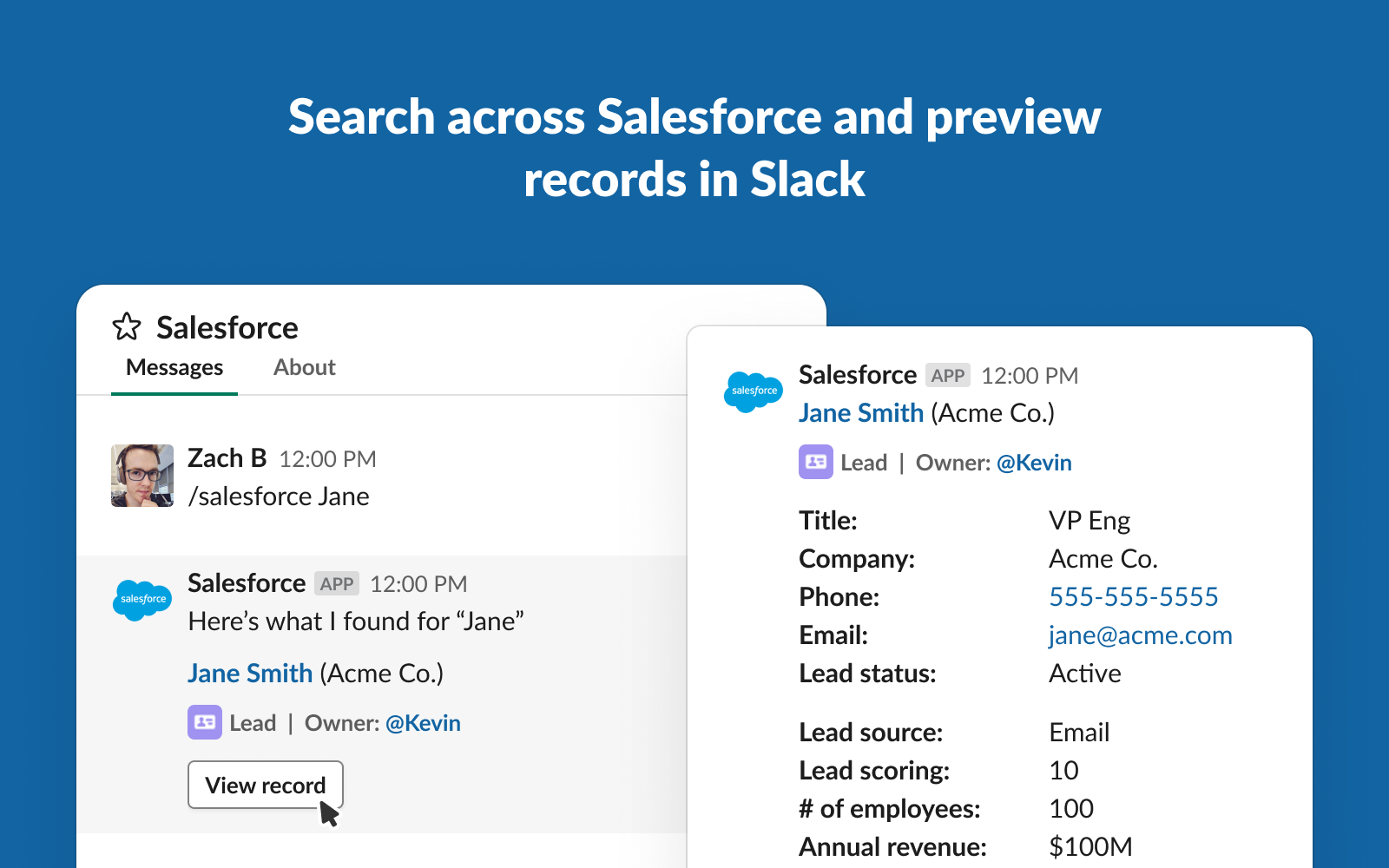Image resolution: width=1389 pixels, height=868 pixels.
Task: Open Zach B's user name
Action: pyautogui.click(x=227, y=458)
